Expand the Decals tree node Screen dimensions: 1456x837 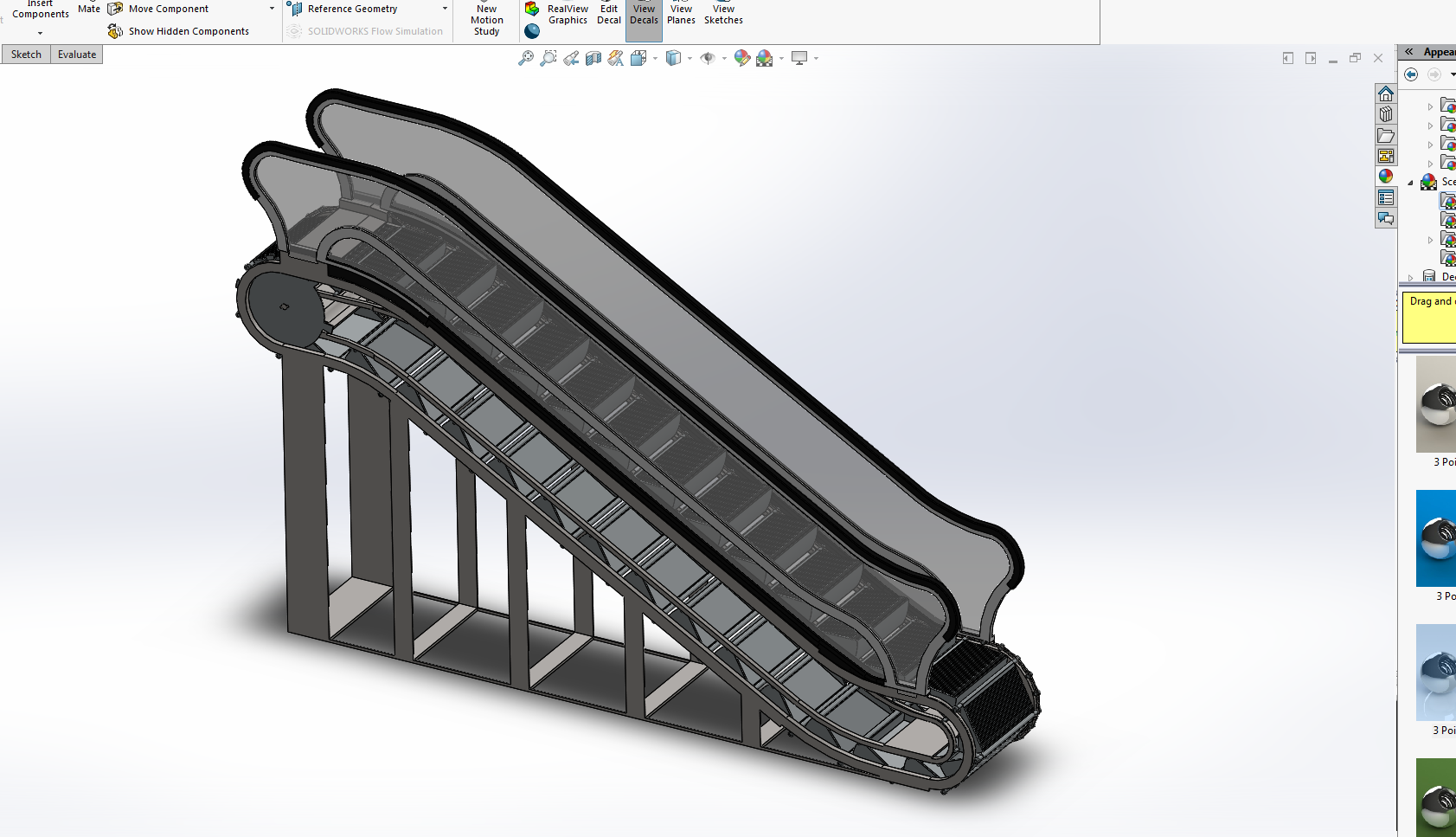pos(1410,278)
